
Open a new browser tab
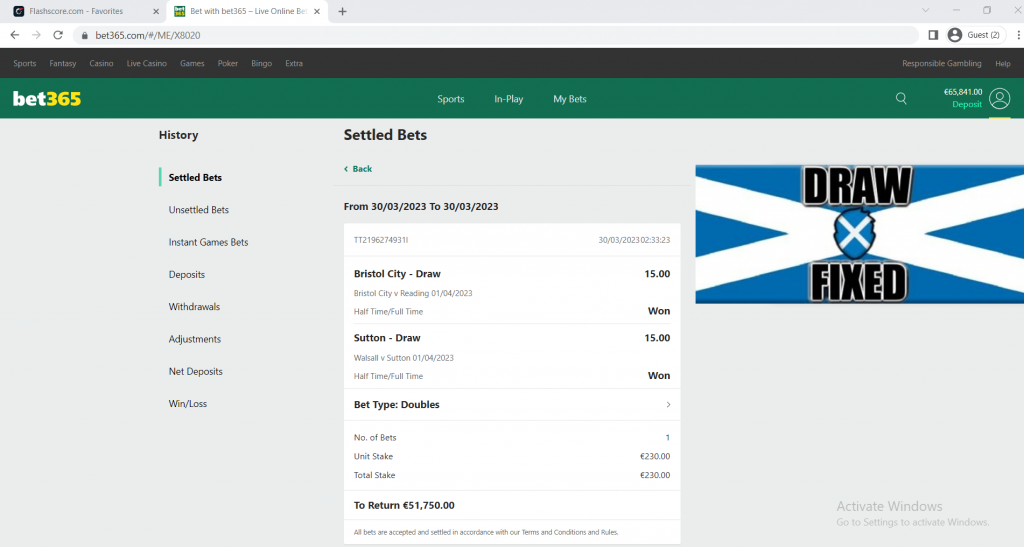coord(343,11)
